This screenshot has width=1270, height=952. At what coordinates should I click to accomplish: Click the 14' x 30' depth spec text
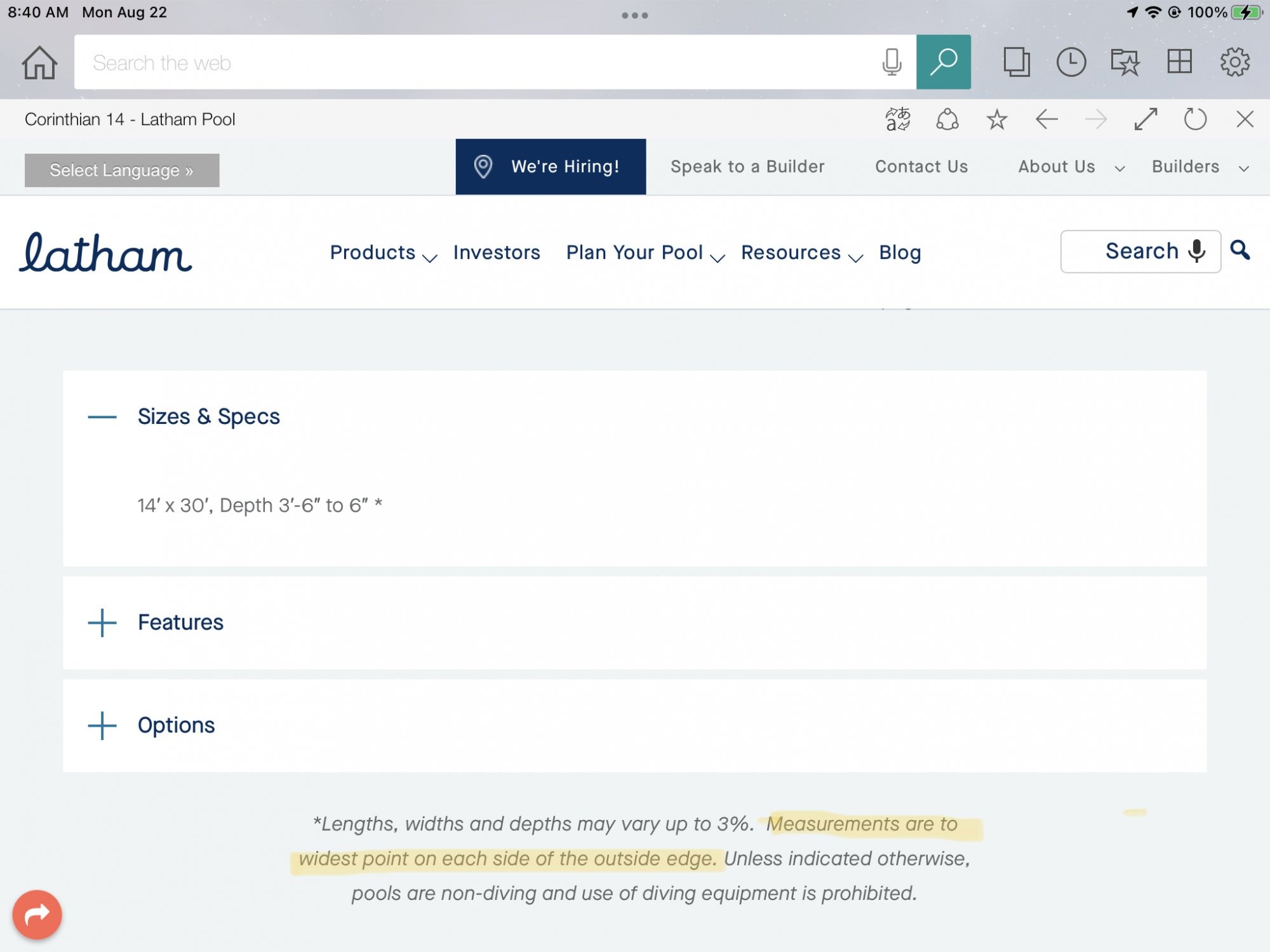coord(260,505)
